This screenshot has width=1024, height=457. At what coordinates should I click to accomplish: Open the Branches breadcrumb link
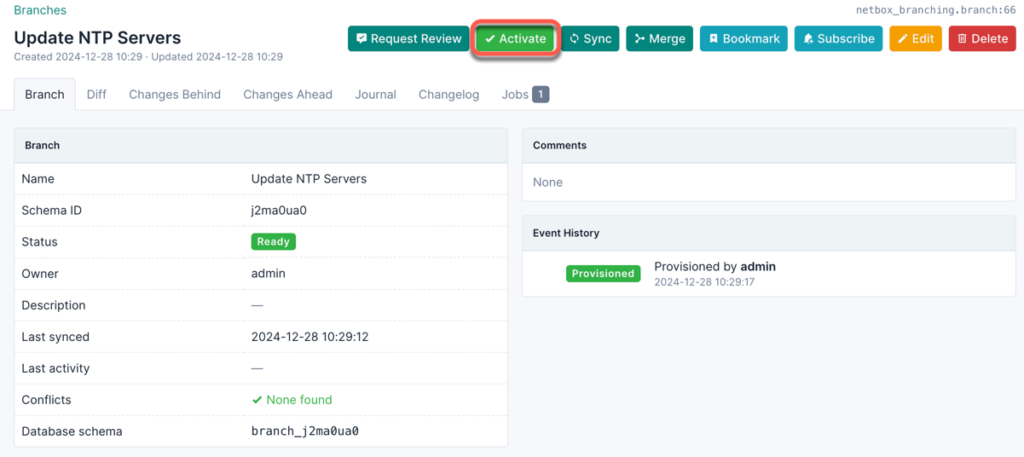[x=40, y=10]
